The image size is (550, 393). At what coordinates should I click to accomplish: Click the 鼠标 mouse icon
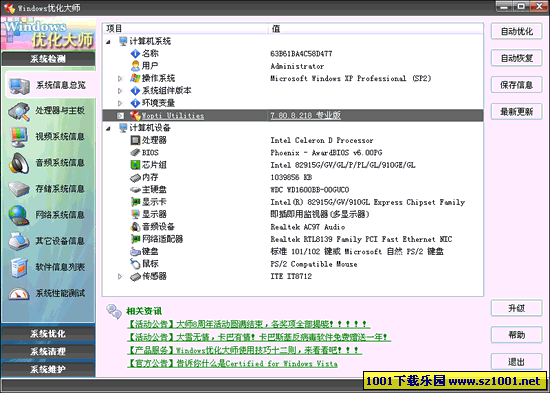(135, 264)
